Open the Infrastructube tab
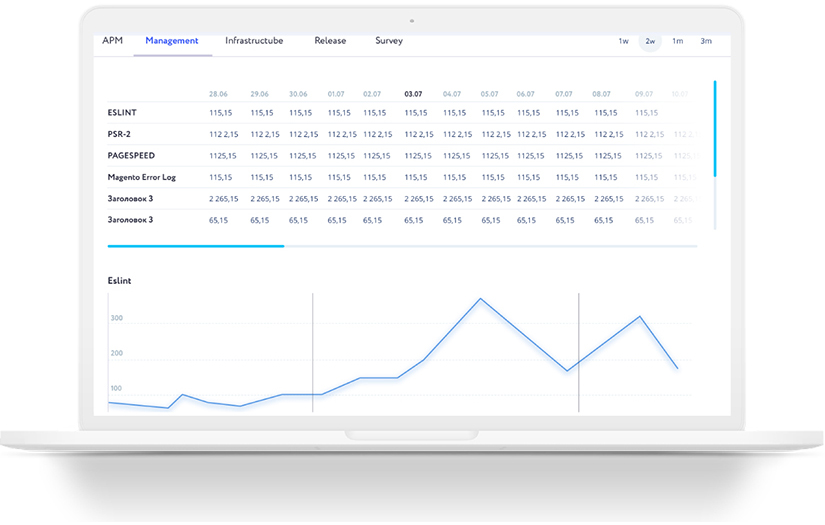This screenshot has height=525, width=825. [254, 41]
